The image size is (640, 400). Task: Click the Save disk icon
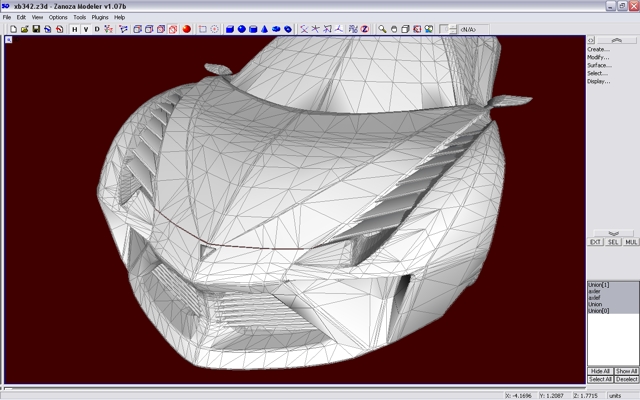point(36,29)
